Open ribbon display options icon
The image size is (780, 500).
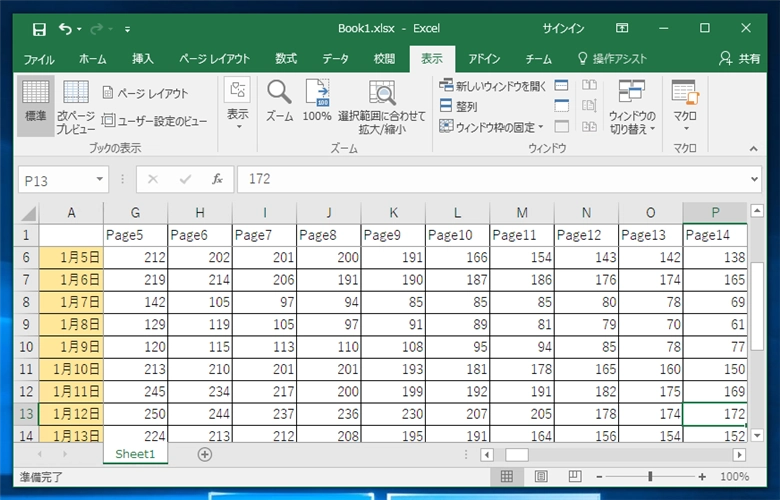[x=622, y=28]
